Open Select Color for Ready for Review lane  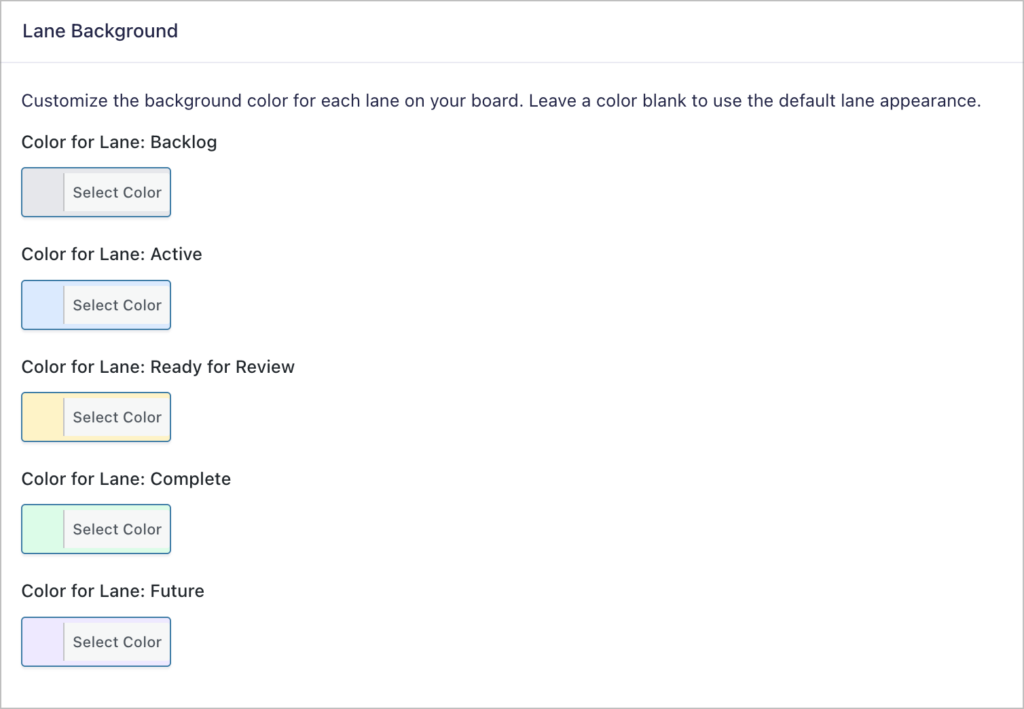117,417
